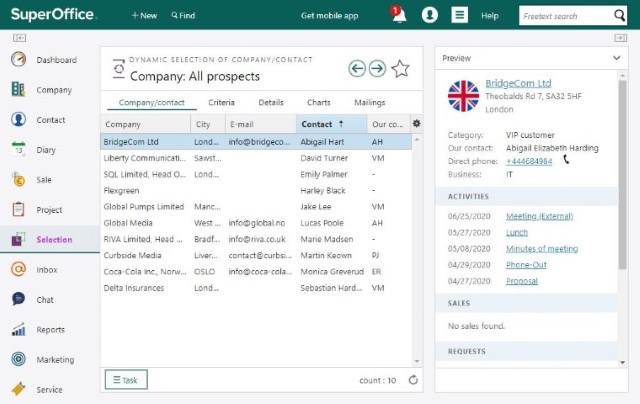Switch to Company/contact tab

point(152,102)
